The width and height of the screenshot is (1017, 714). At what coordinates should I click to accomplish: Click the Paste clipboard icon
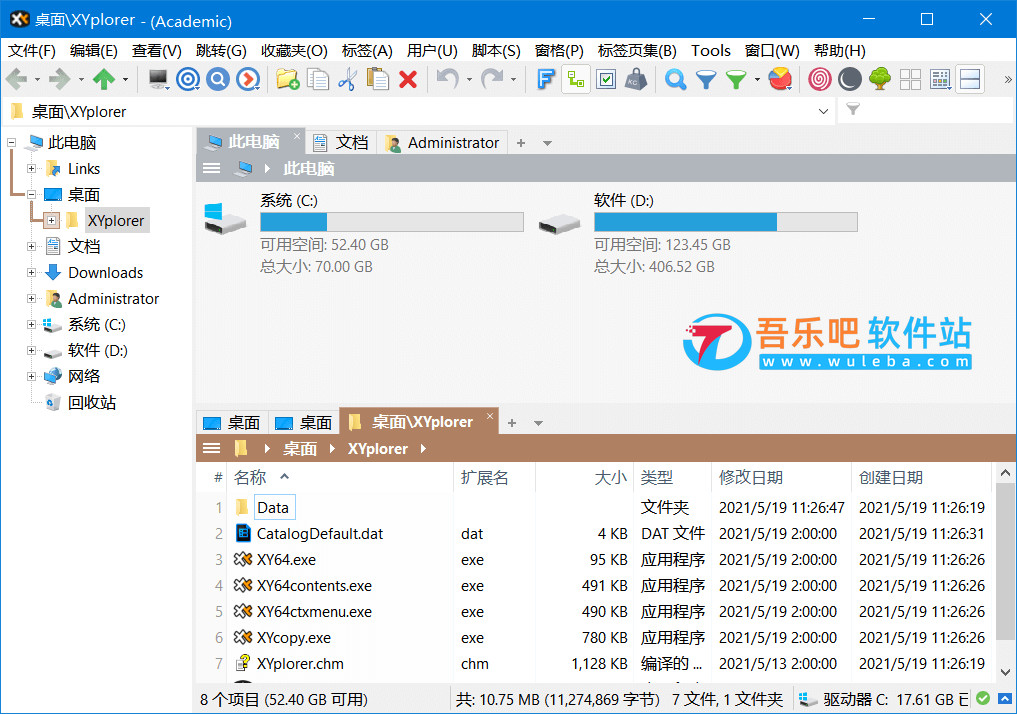coord(377,80)
